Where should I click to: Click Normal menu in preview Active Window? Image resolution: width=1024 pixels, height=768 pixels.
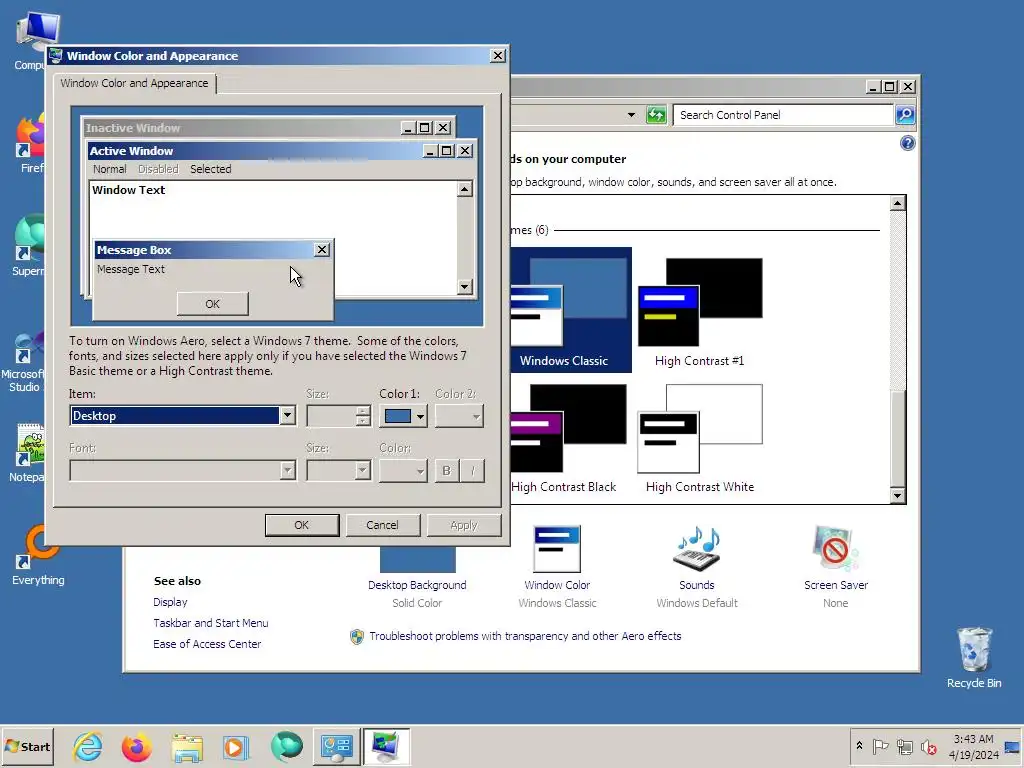[x=110, y=169]
